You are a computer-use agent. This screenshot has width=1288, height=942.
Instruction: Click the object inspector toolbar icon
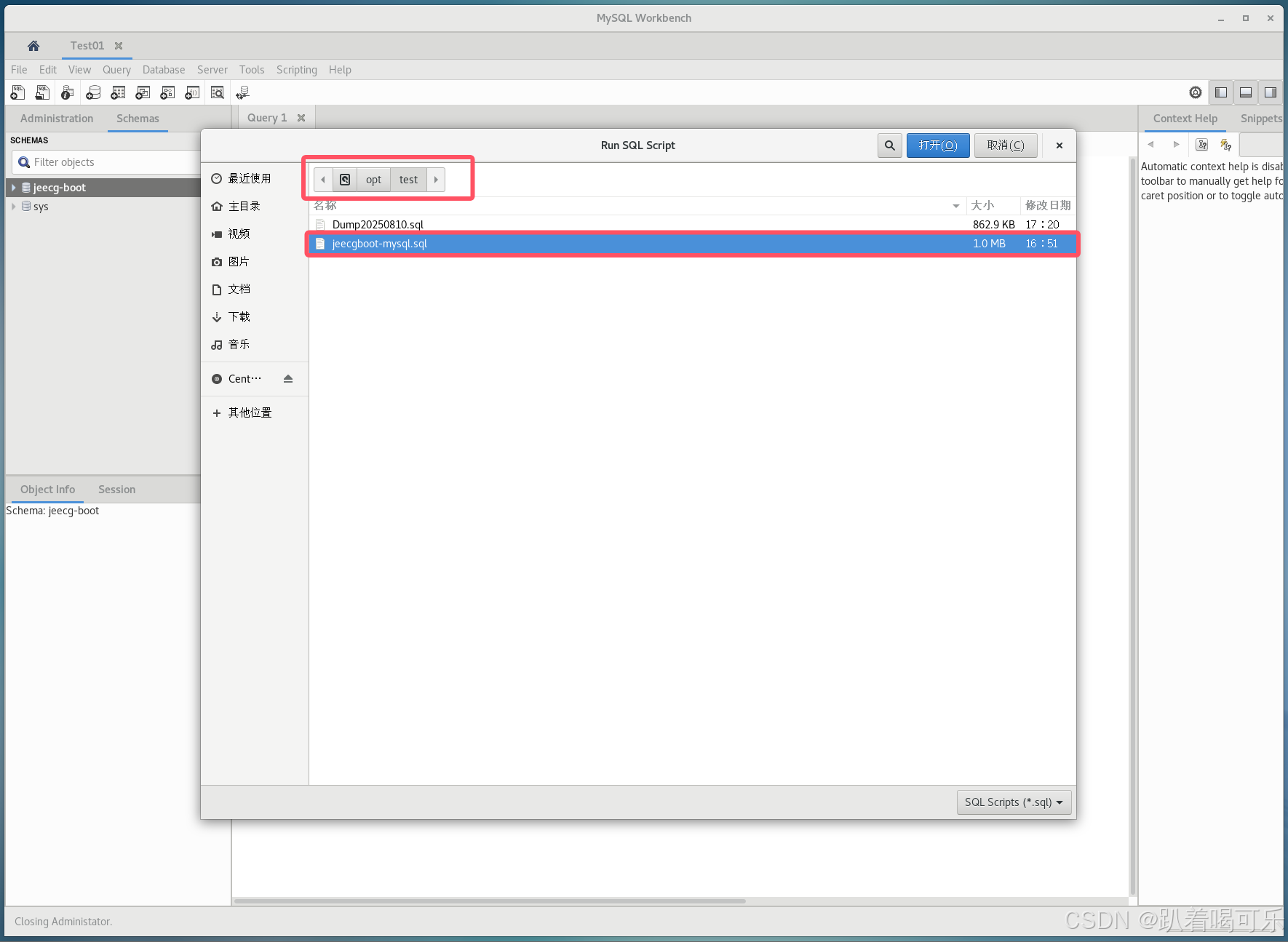coord(67,92)
